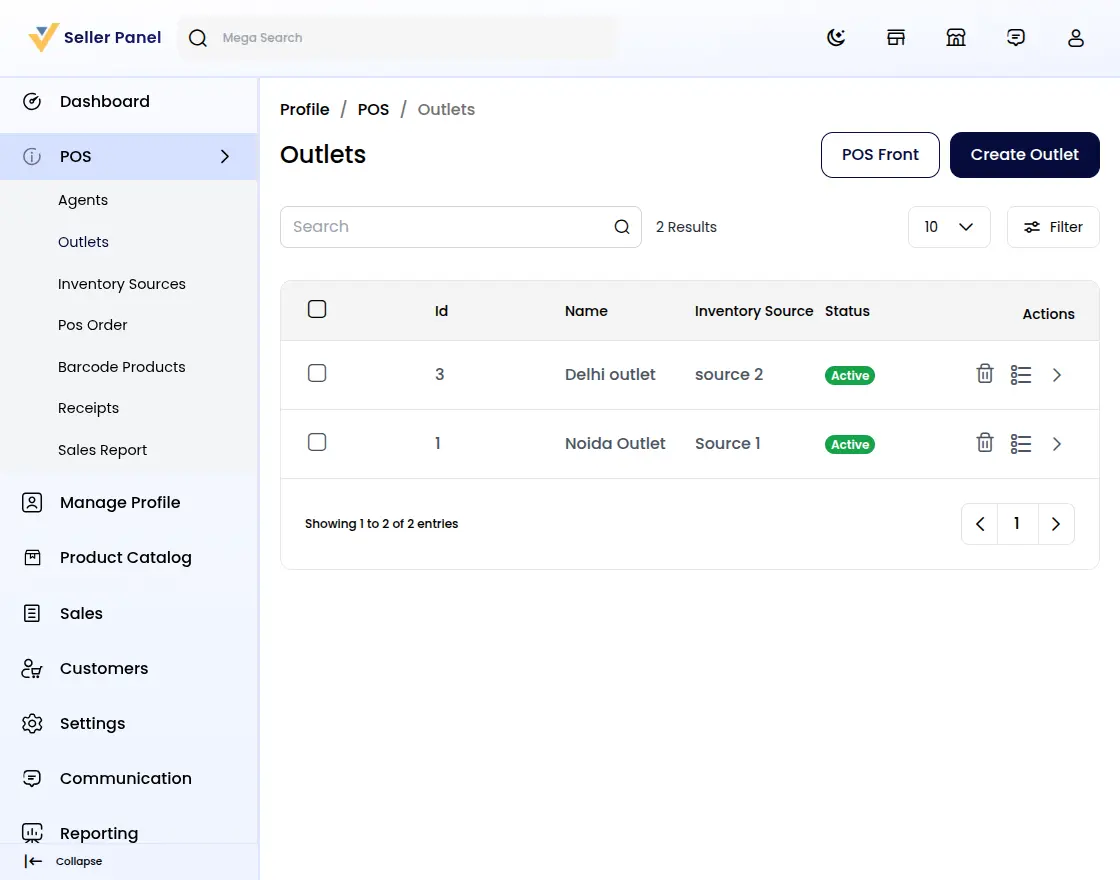Viewport: 1120px width, 880px height.
Task: Open list icon for Noida Outlet
Action: click(1021, 444)
